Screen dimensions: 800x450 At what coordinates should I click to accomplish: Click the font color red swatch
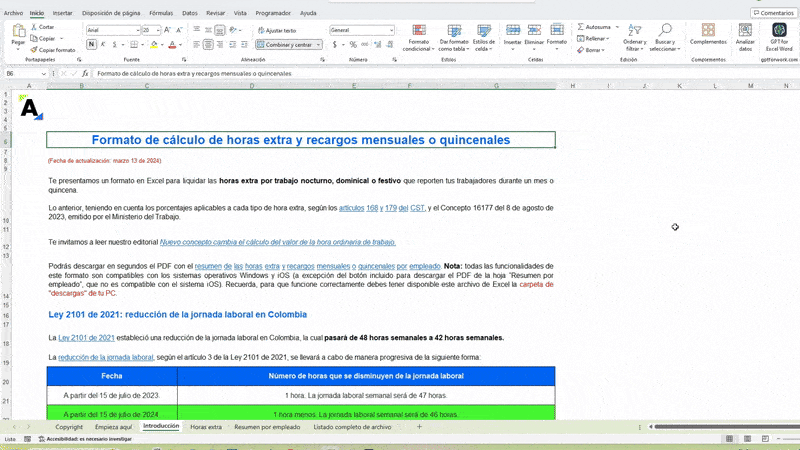pos(172,45)
